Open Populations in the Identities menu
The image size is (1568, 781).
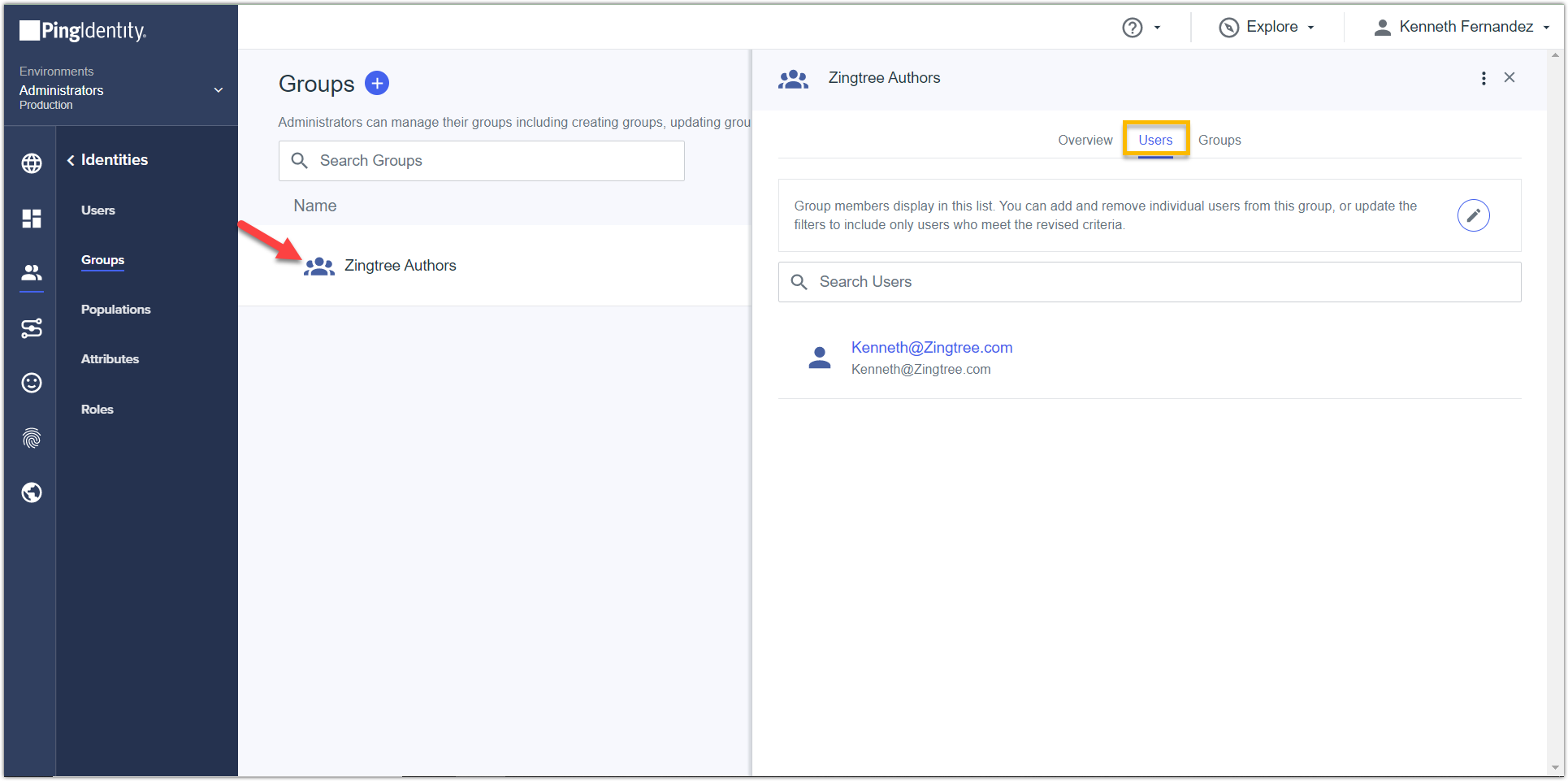[x=116, y=310]
